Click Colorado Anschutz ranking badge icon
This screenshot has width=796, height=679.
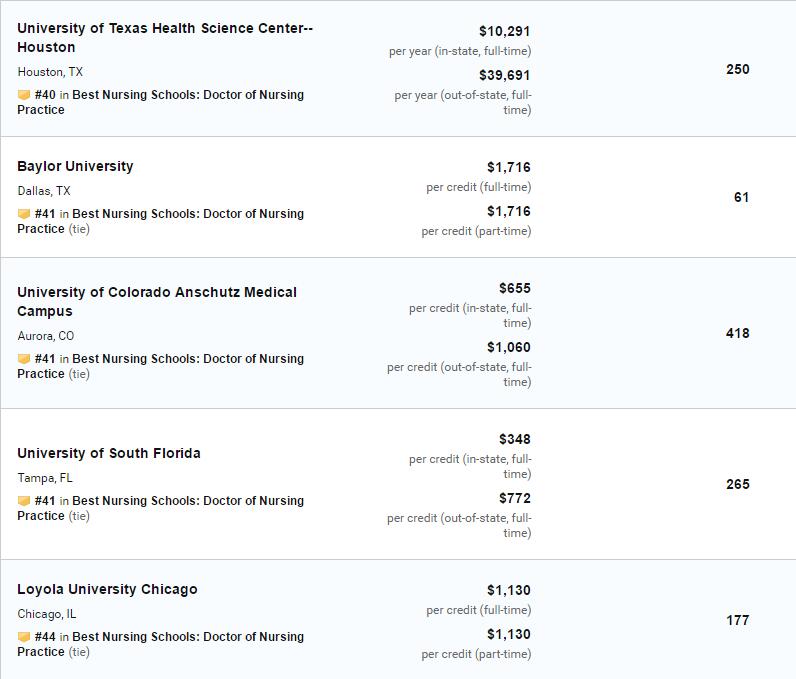click(x=24, y=359)
